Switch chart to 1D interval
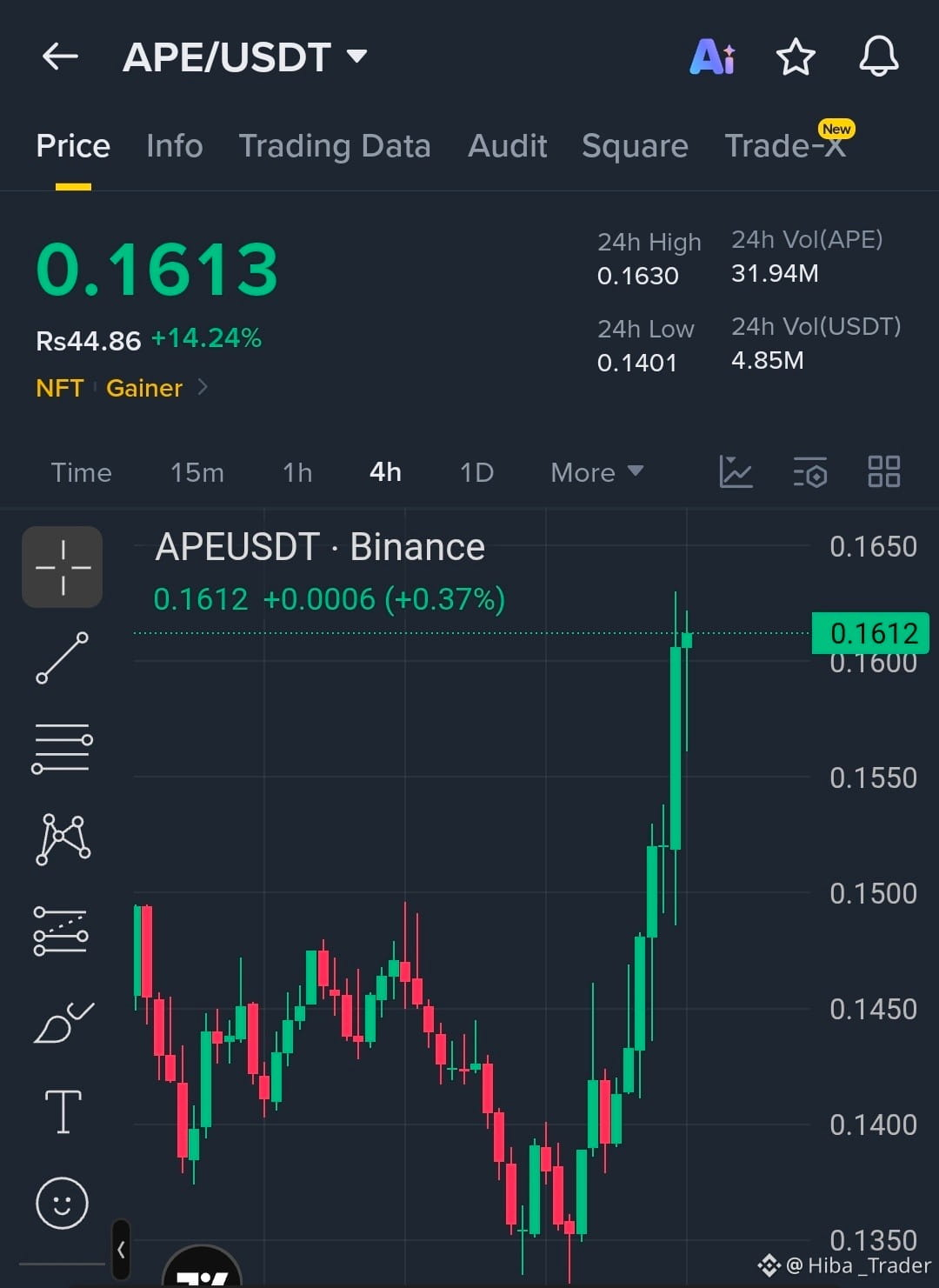The image size is (939, 1288). [476, 472]
